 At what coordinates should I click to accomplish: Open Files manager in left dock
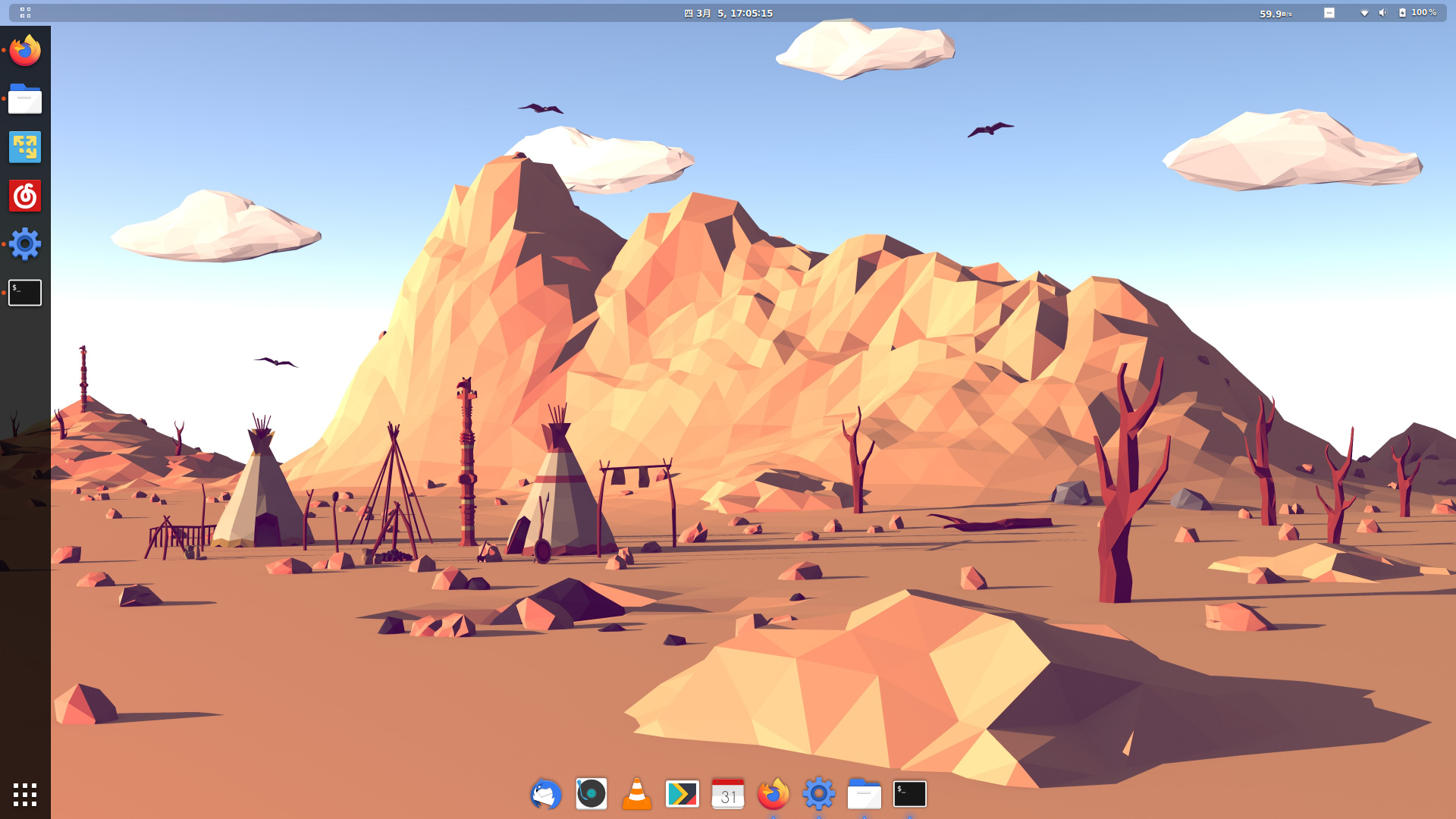25,99
